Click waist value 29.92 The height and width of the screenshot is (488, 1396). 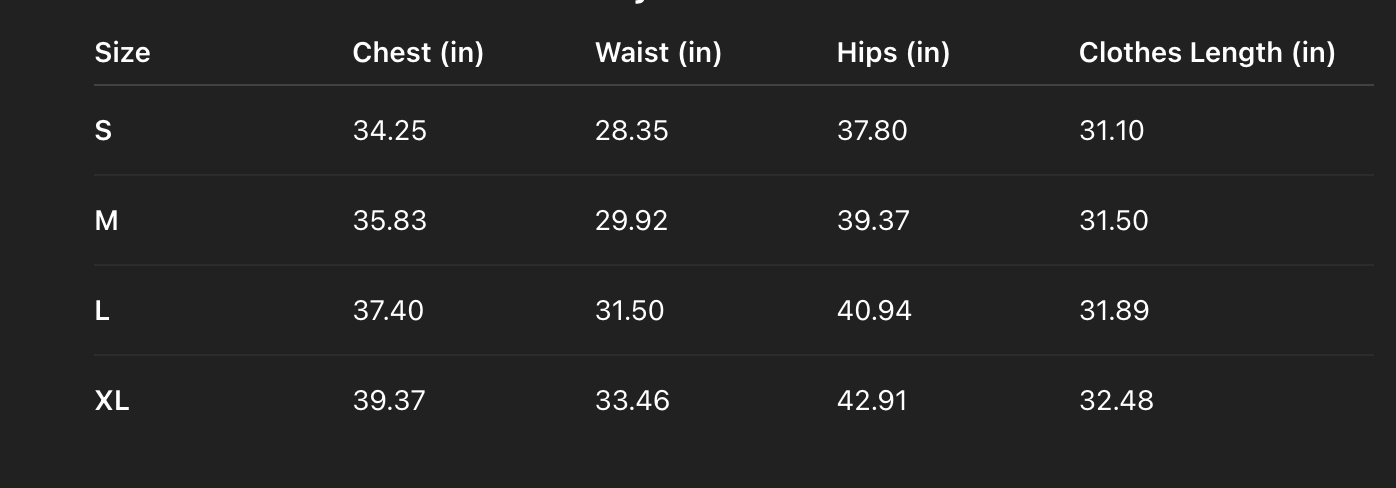(631, 221)
